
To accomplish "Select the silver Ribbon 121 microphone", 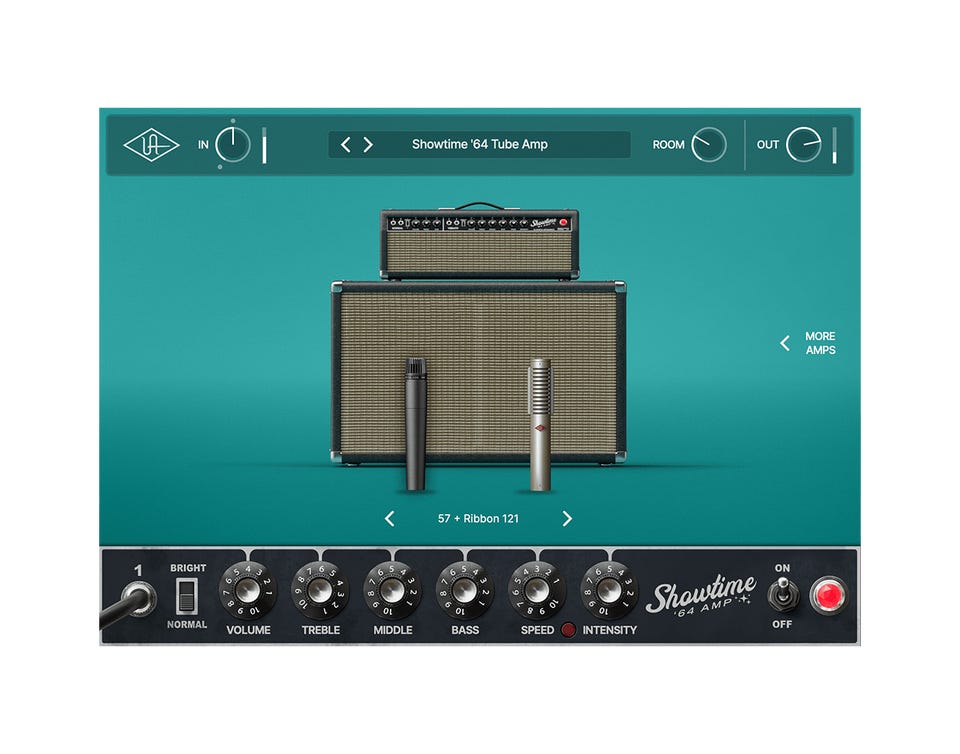I will [540, 425].
